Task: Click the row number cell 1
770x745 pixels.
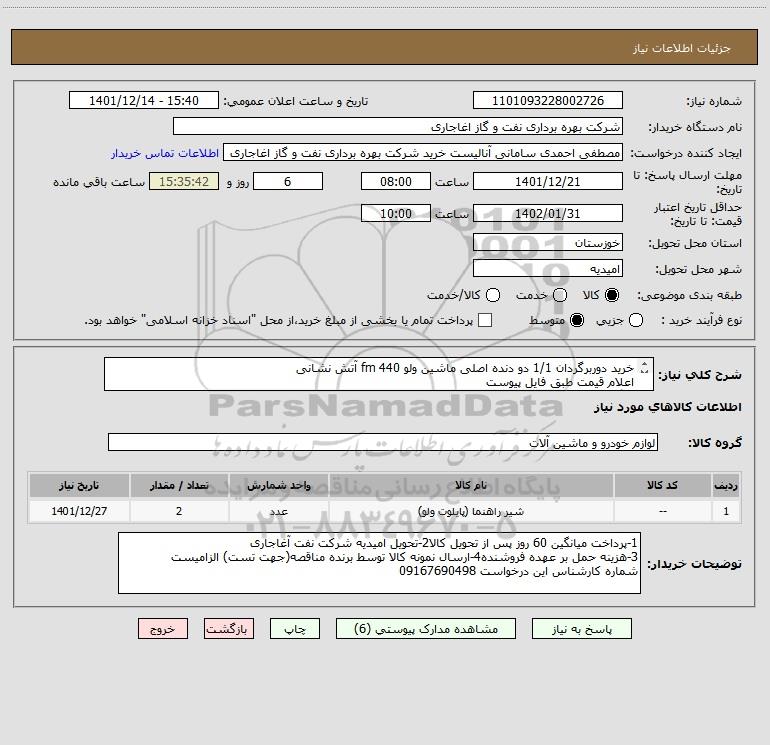Action: click(x=726, y=511)
